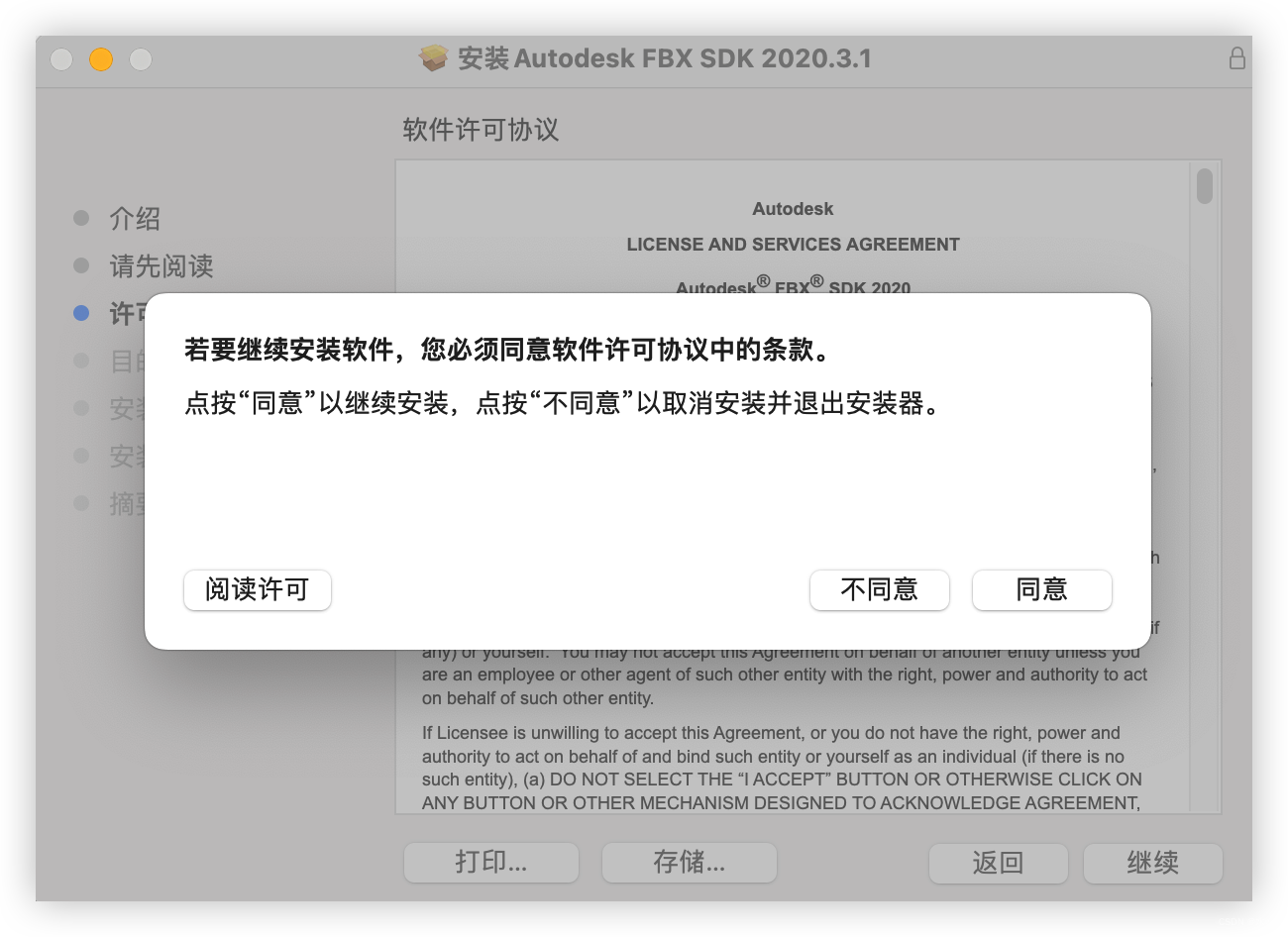Click LICENSE AND SERVICES AGREEMENT heading text
The width and height of the screenshot is (1288, 937).
tap(793, 245)
